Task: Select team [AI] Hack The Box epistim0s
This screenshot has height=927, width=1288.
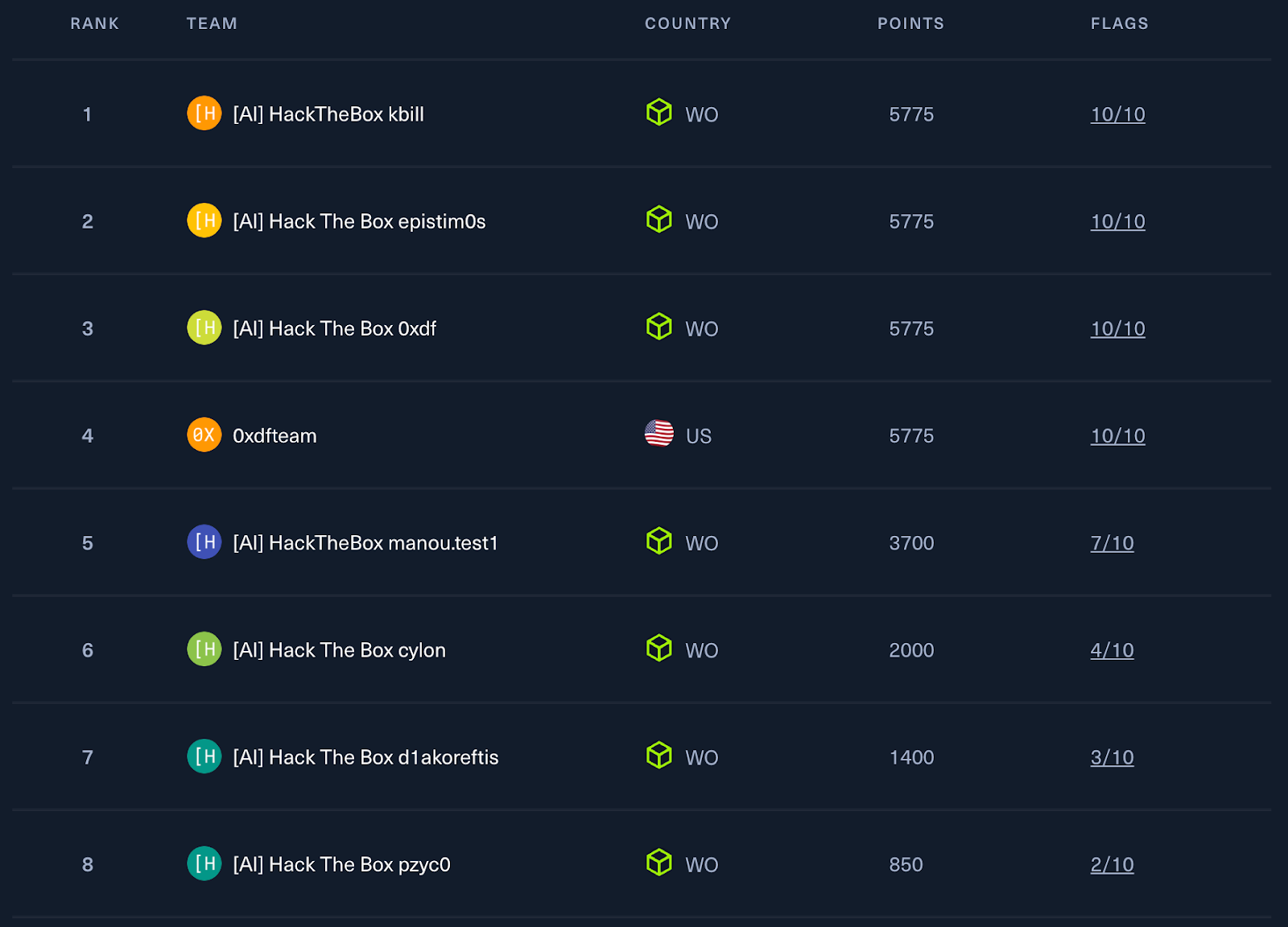Action: coord(359,221)
